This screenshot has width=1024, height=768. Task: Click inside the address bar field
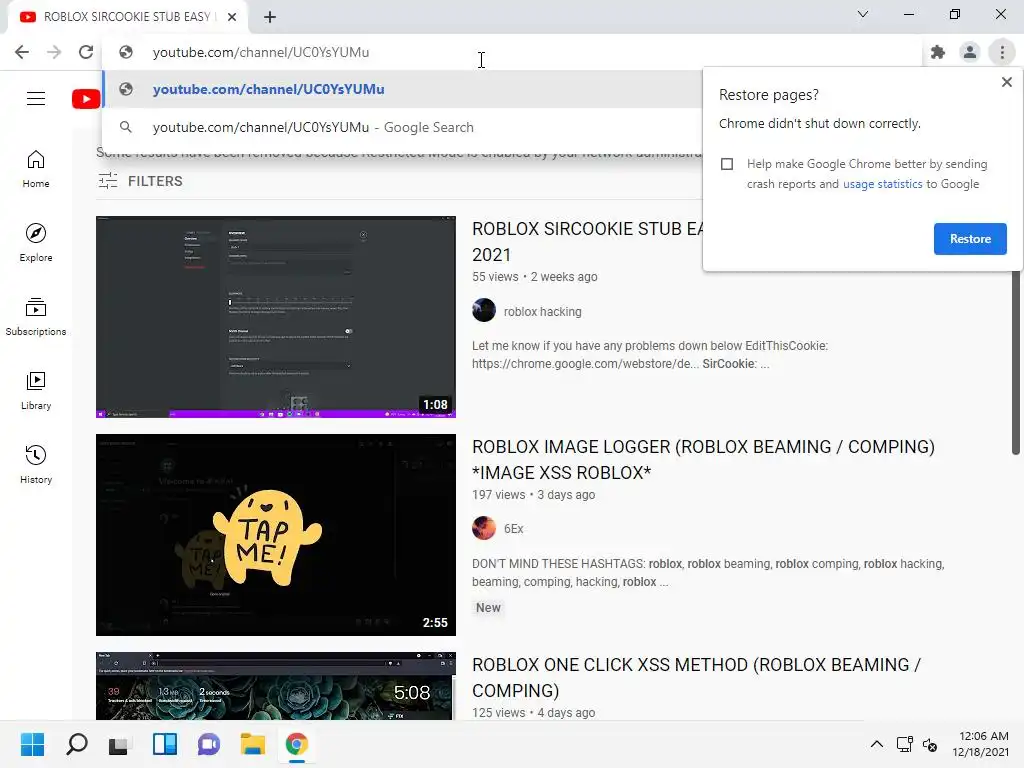[513, 52]
